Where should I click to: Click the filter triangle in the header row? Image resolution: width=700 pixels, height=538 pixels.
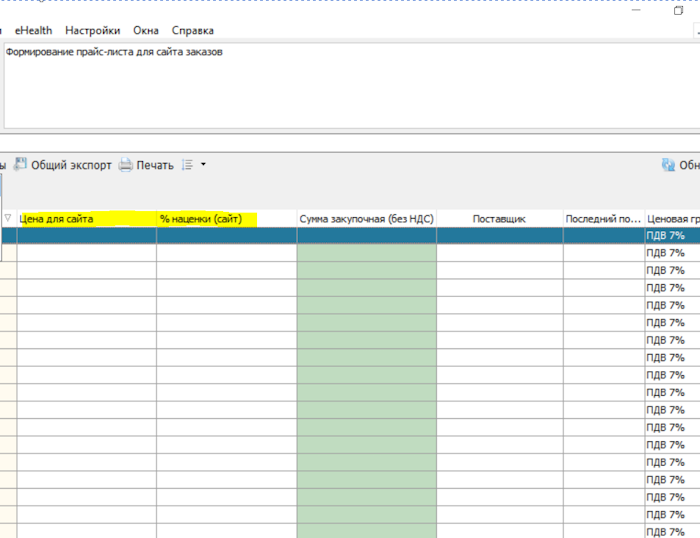(8, 218)
